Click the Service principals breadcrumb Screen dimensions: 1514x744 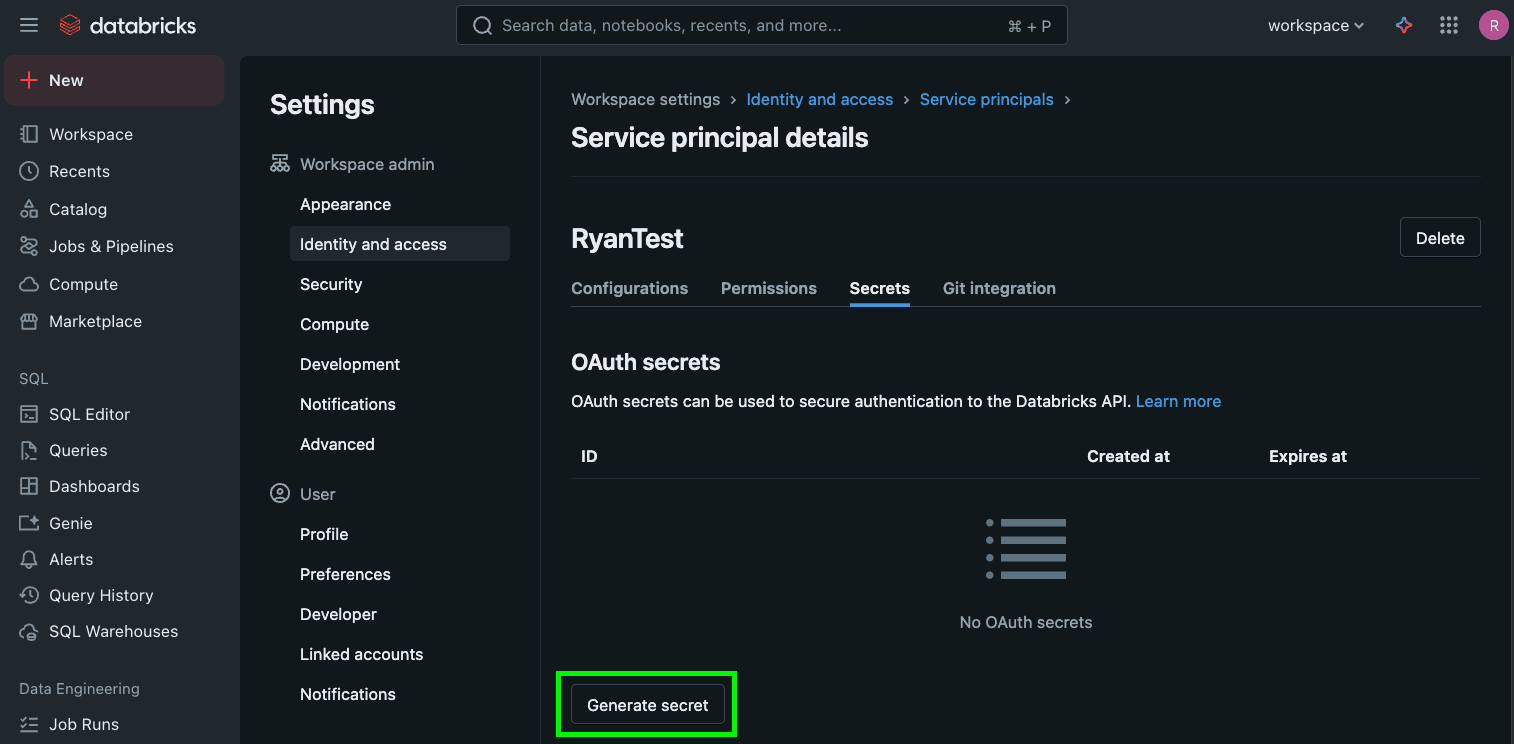coord(986,100)
